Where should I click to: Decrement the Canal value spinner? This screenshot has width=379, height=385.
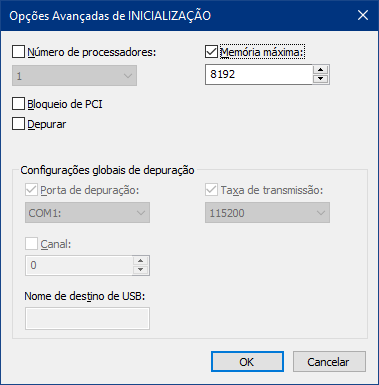click(x=141, y=270)
